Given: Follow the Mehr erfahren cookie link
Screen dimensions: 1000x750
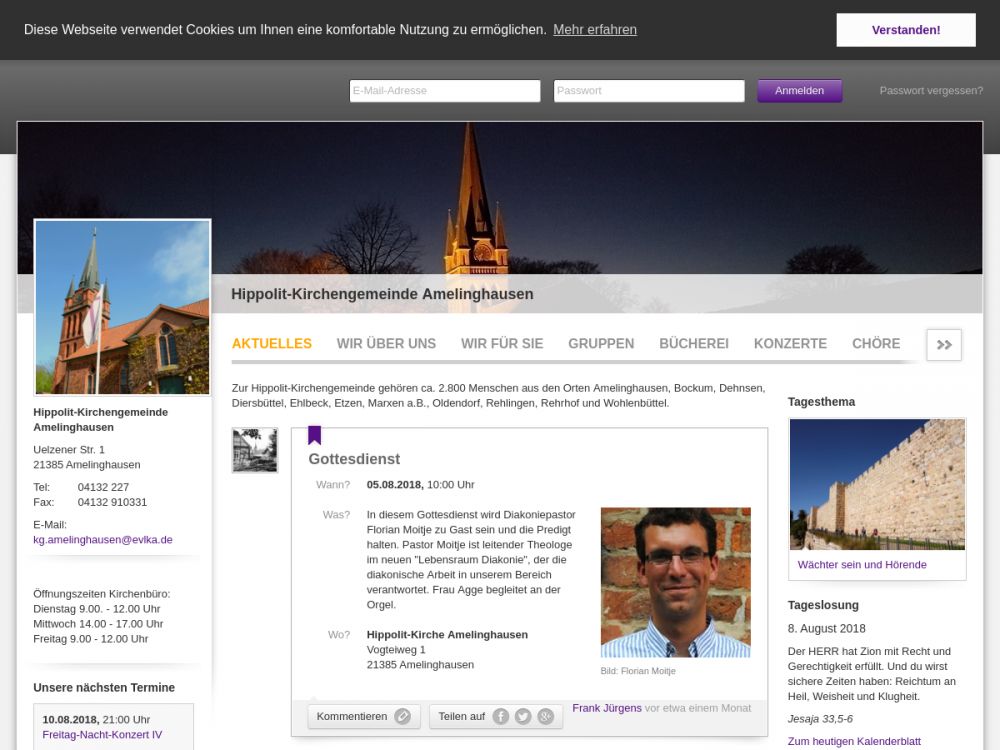Looking at the screenshot, I should [x=594, y=30].
